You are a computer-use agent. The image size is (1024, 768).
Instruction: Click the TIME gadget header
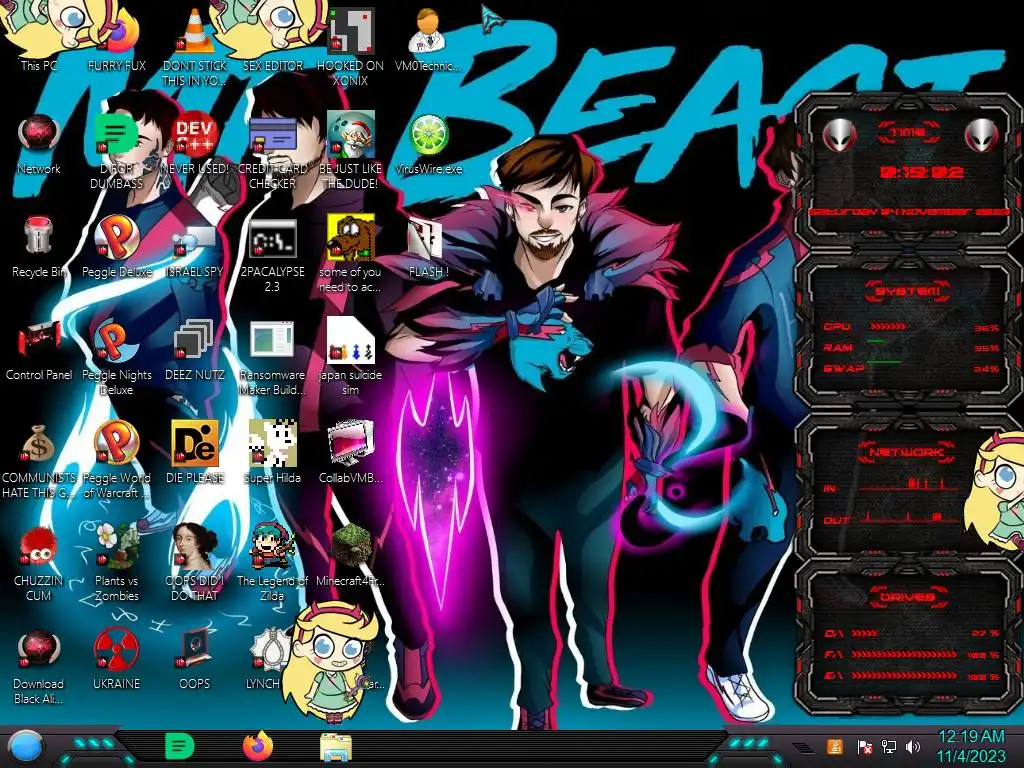pos(908,133)
